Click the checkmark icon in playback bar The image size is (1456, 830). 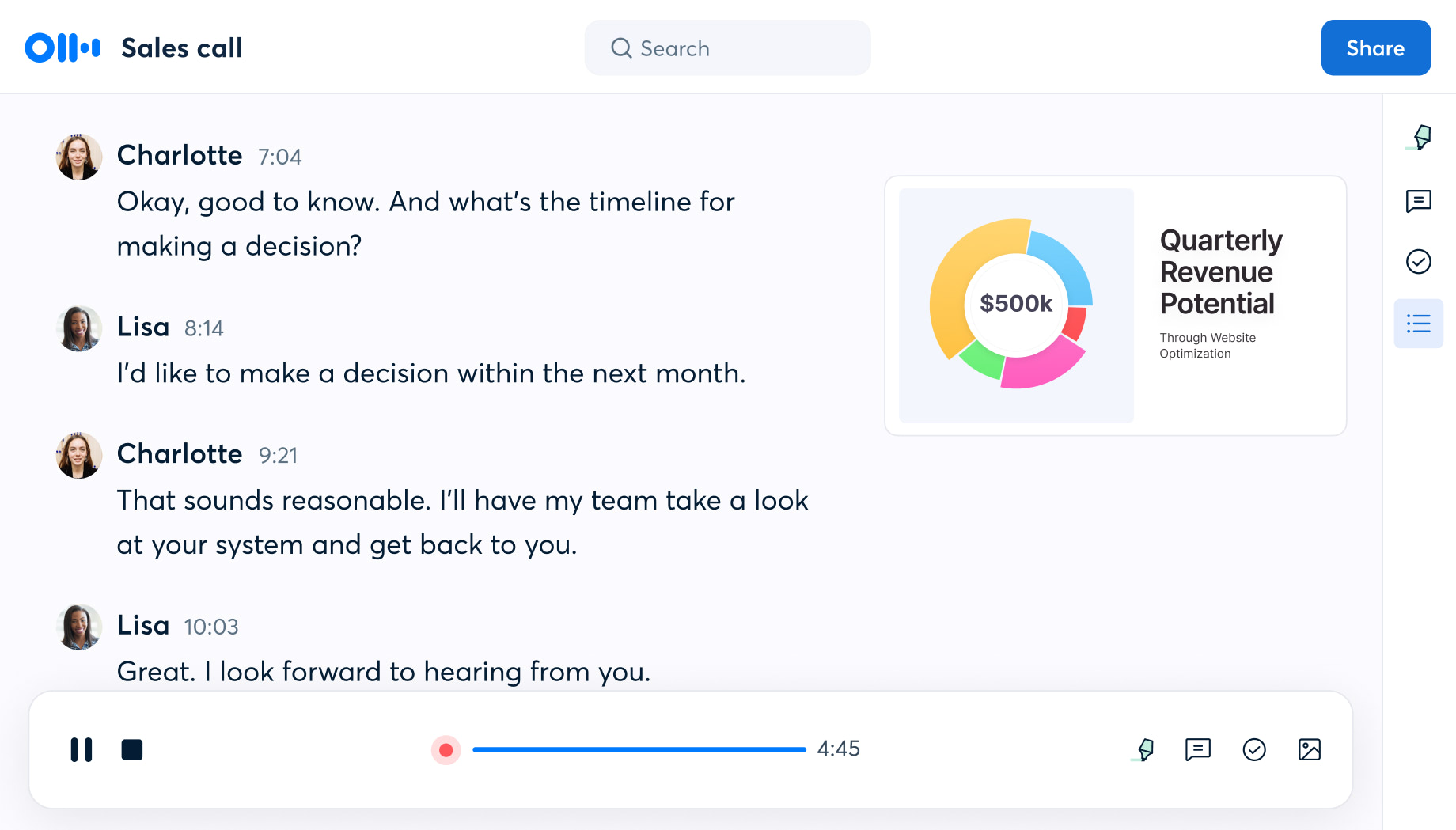[x=1254, y=749]
